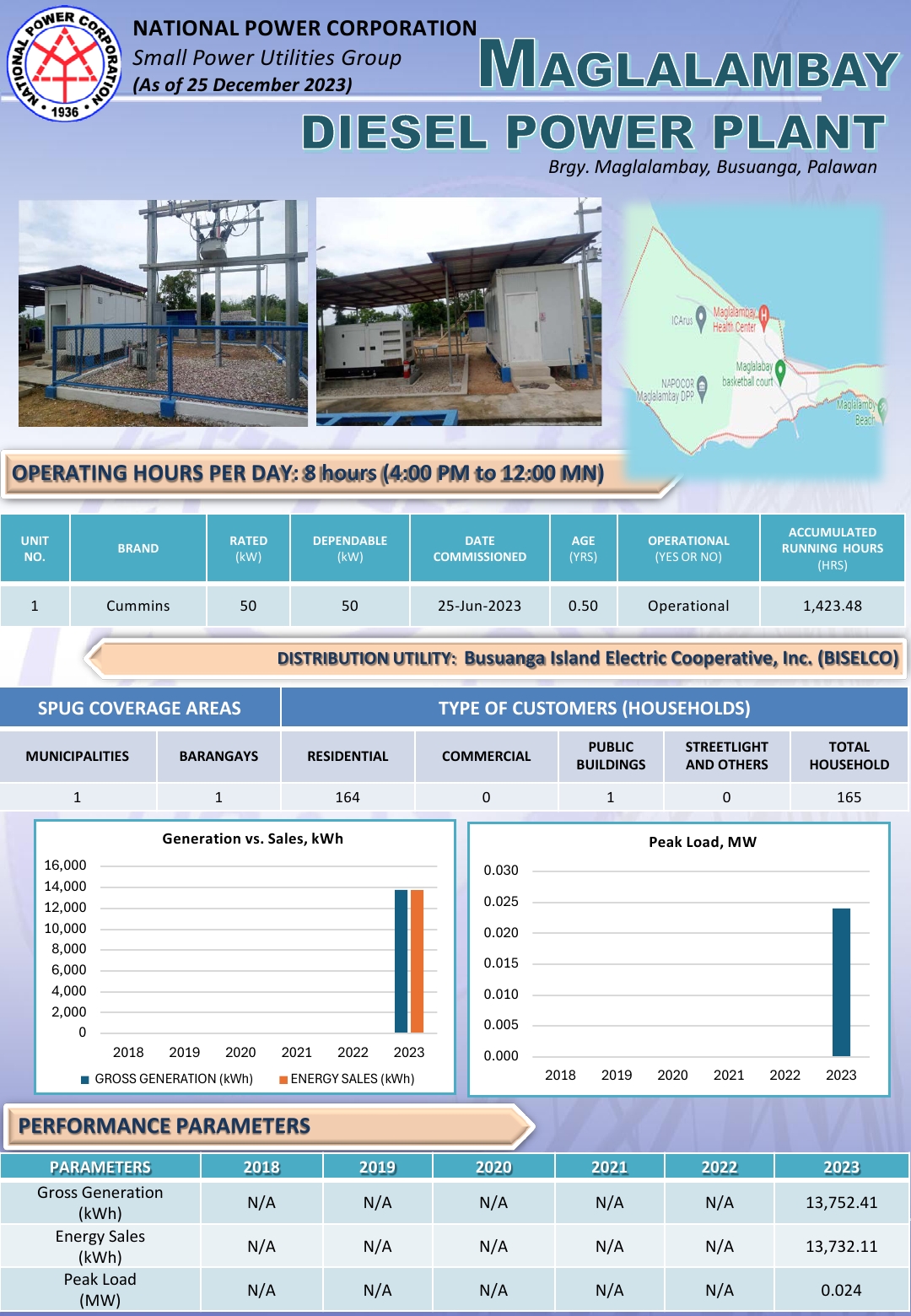Click the 'Operational' status cell
The height and width of the screenshot is (1316, 911).
click(x=688, y=606)
